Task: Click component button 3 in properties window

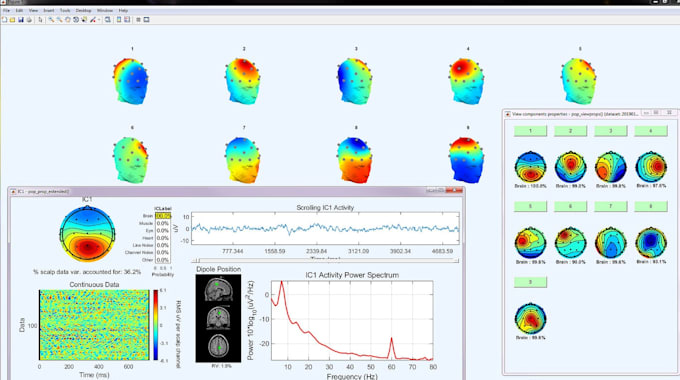Action: pos(611,131)
